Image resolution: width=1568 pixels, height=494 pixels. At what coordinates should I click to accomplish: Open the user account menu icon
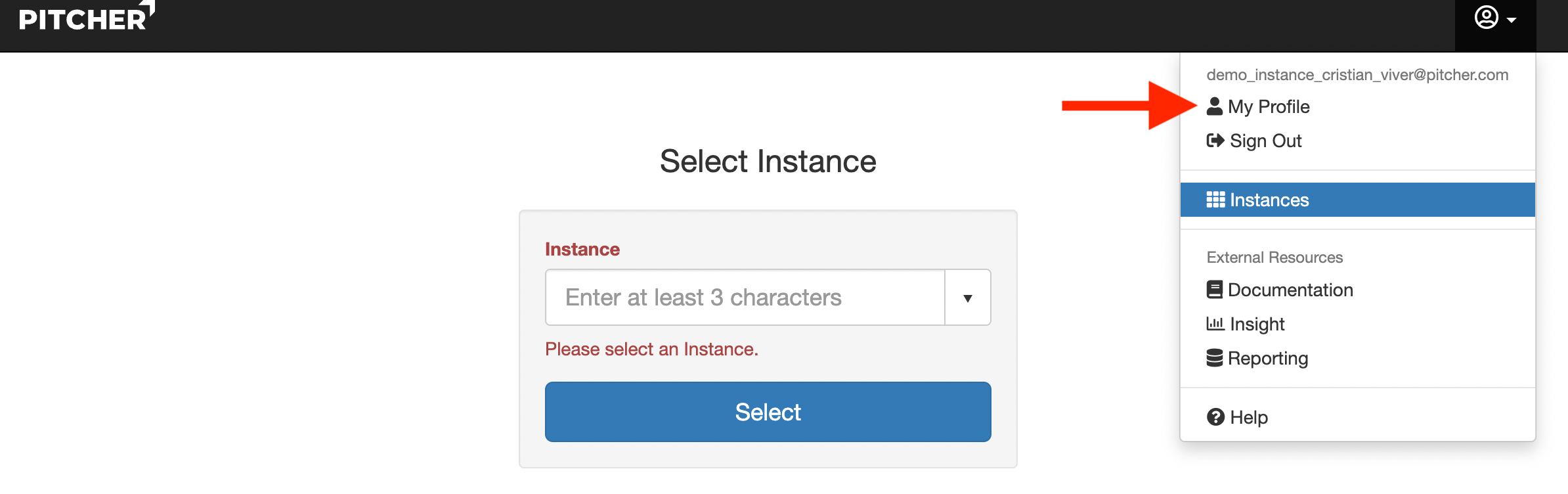(x=1486, y=18)
